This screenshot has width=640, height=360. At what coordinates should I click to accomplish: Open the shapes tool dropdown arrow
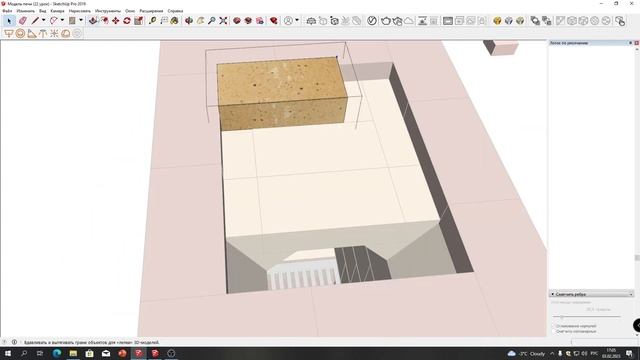[x=80, y=20]
